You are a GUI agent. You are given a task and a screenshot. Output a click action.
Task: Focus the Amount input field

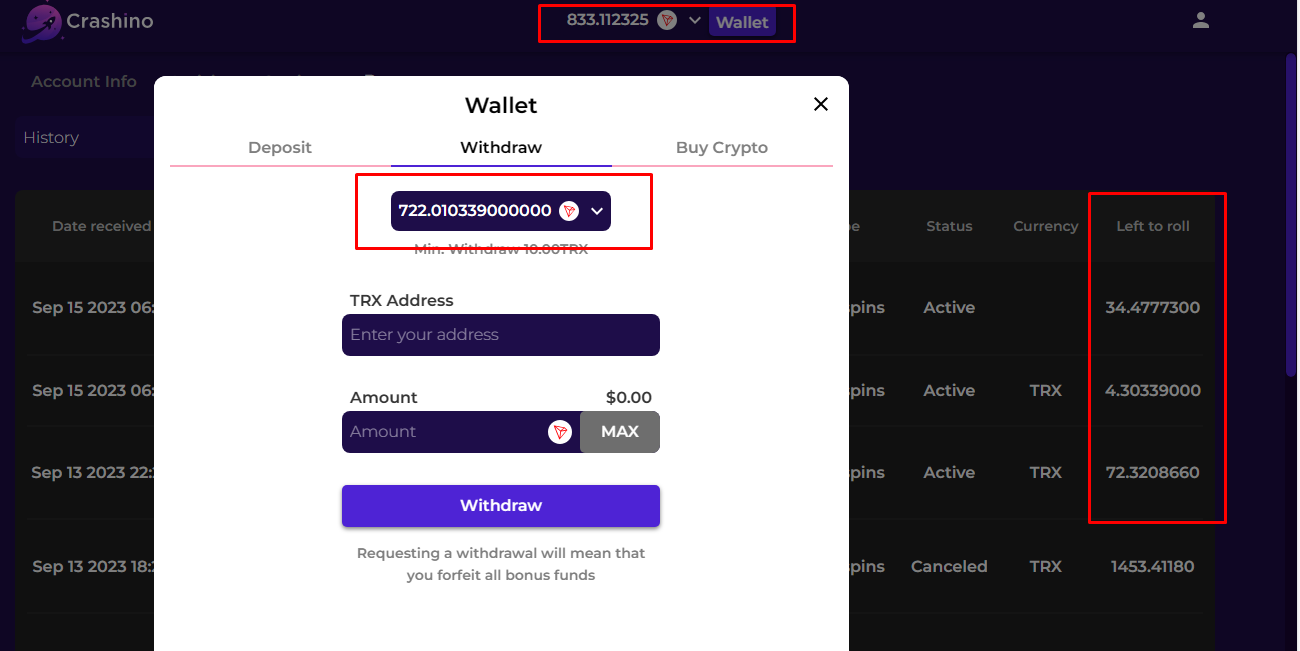(x=443, y=432)
